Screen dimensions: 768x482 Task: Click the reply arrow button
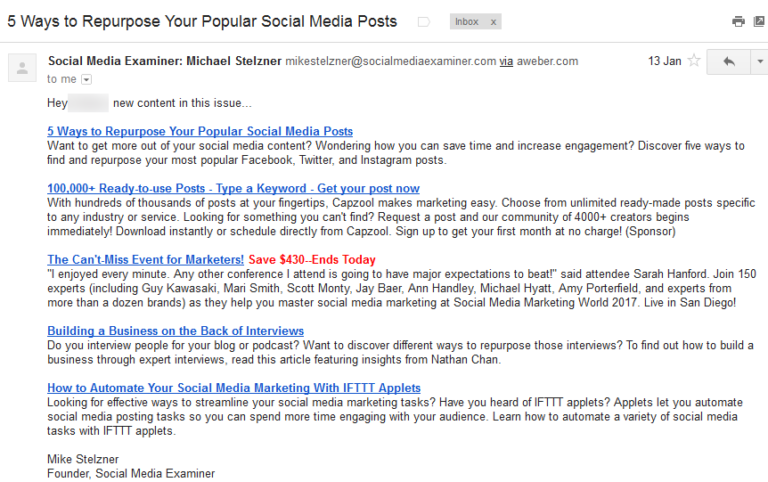point(728,61)
